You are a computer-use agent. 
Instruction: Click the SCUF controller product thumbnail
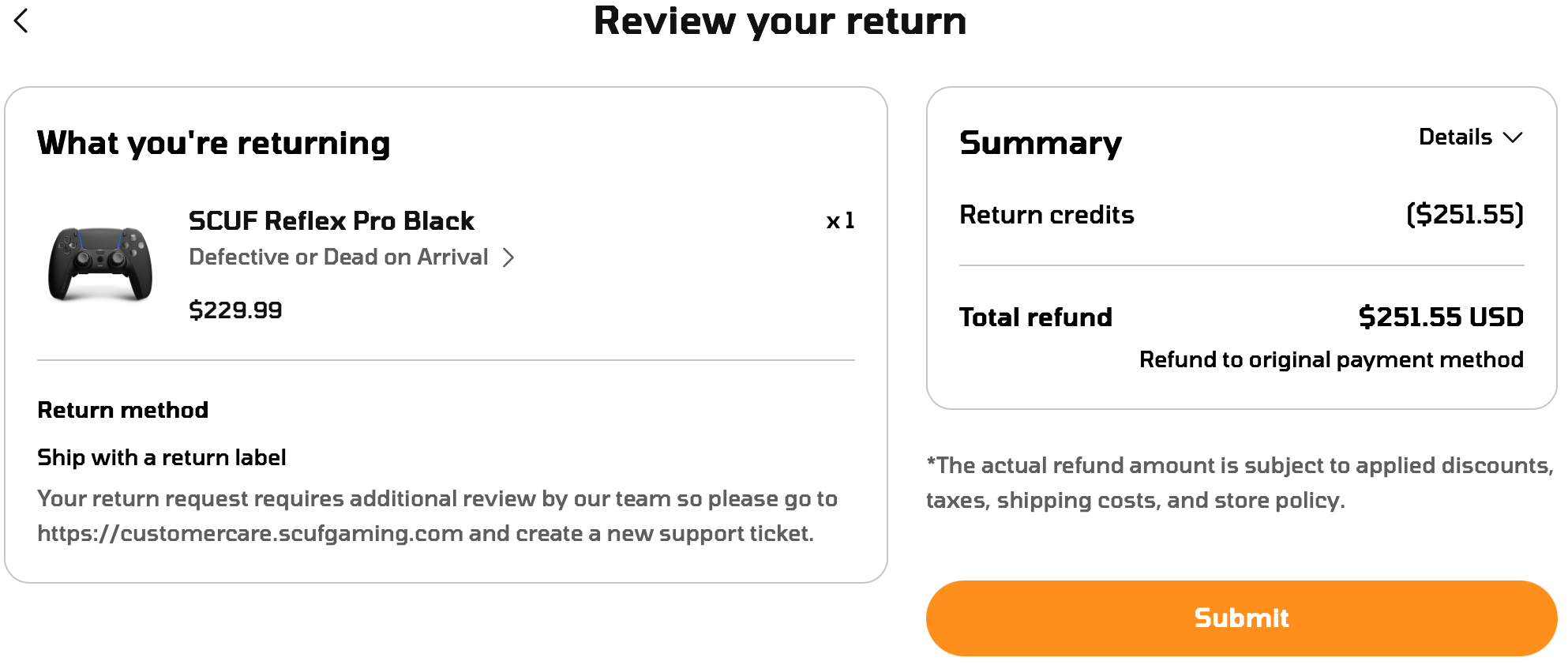coord(100,264)
